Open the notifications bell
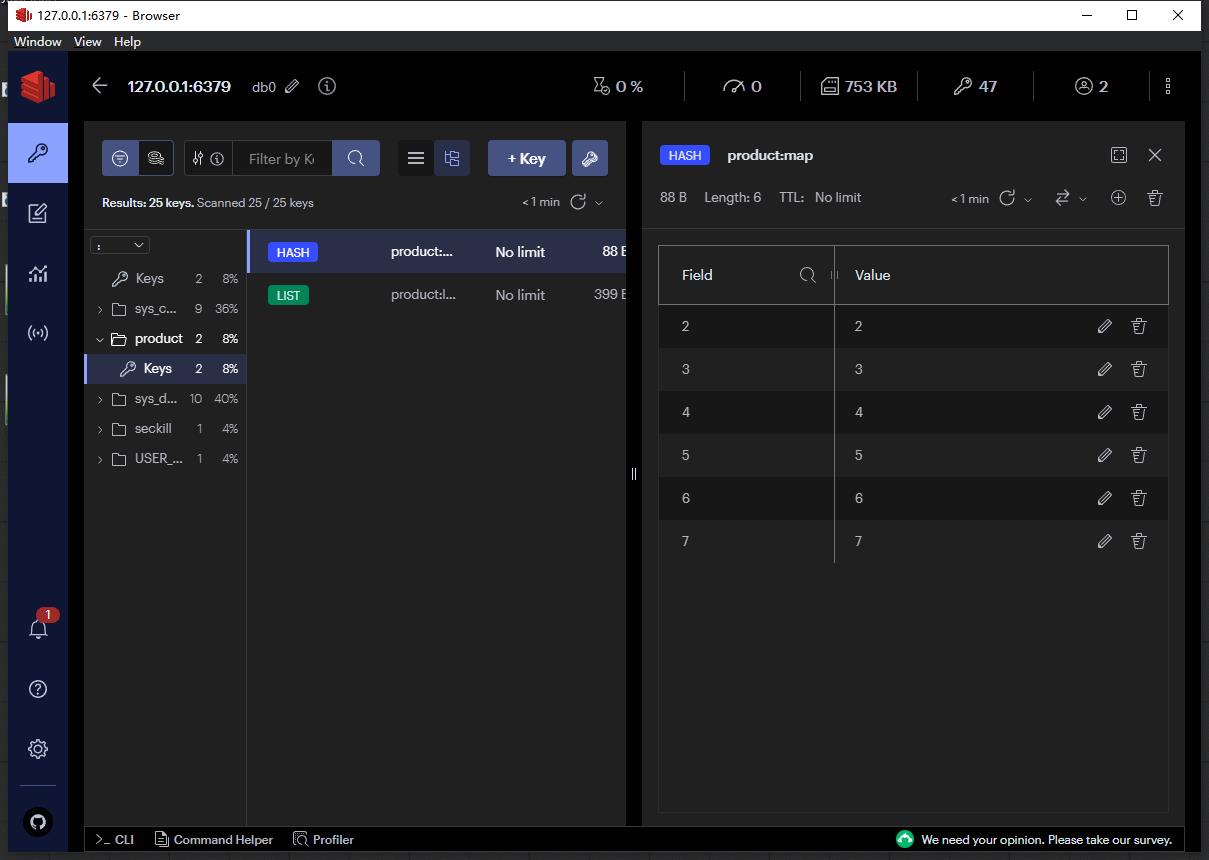1209x860 pixels. pyautogui.click(x=38, y=628)
